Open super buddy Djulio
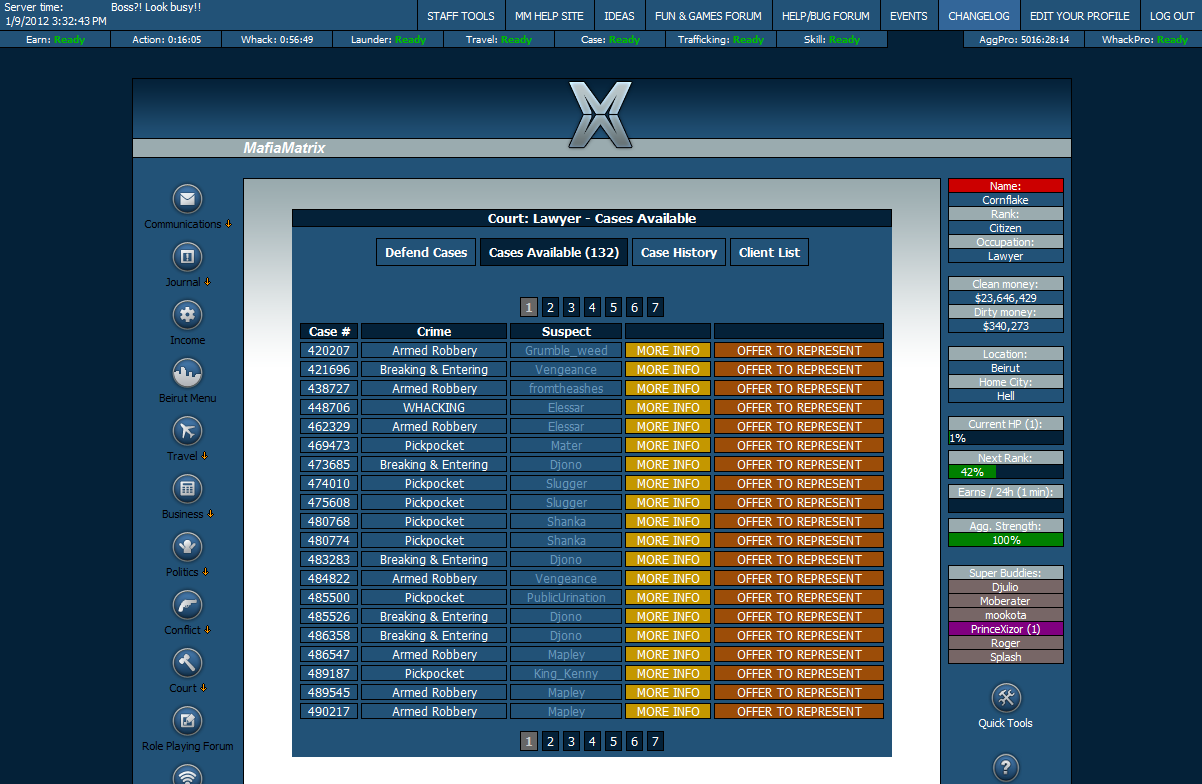 1006,587
